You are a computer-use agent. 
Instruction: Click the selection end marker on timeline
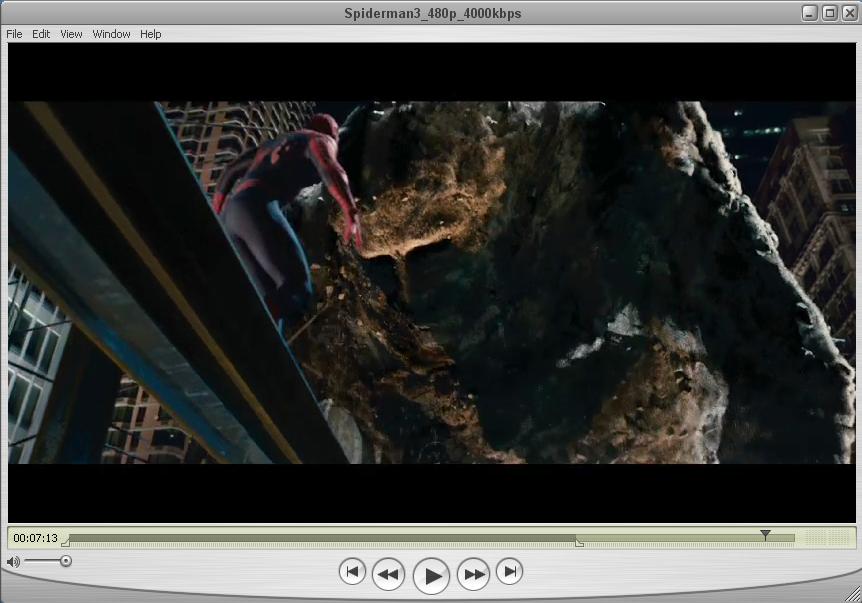point(579,543)
